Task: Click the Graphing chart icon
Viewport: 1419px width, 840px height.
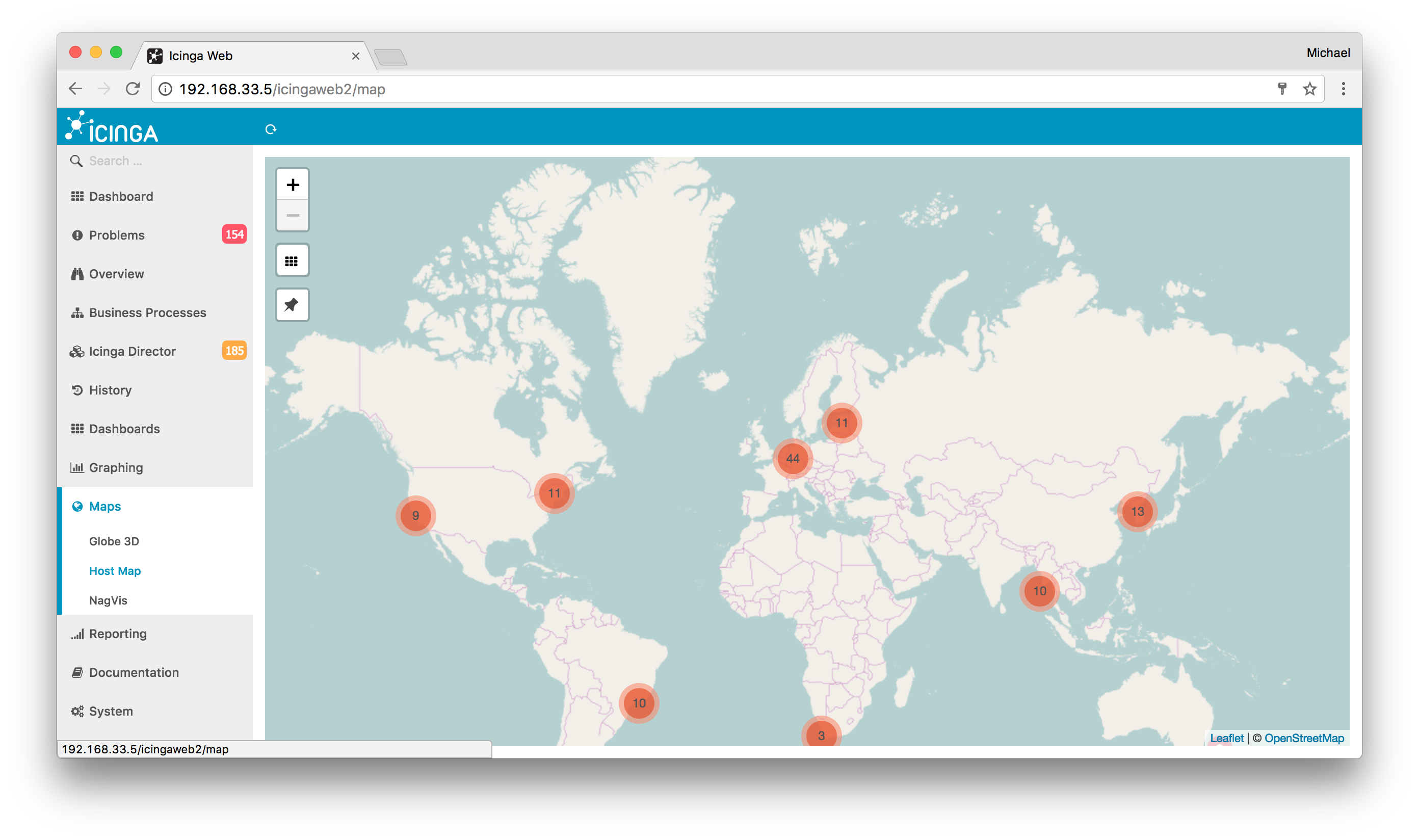Action: coord(77,467)
